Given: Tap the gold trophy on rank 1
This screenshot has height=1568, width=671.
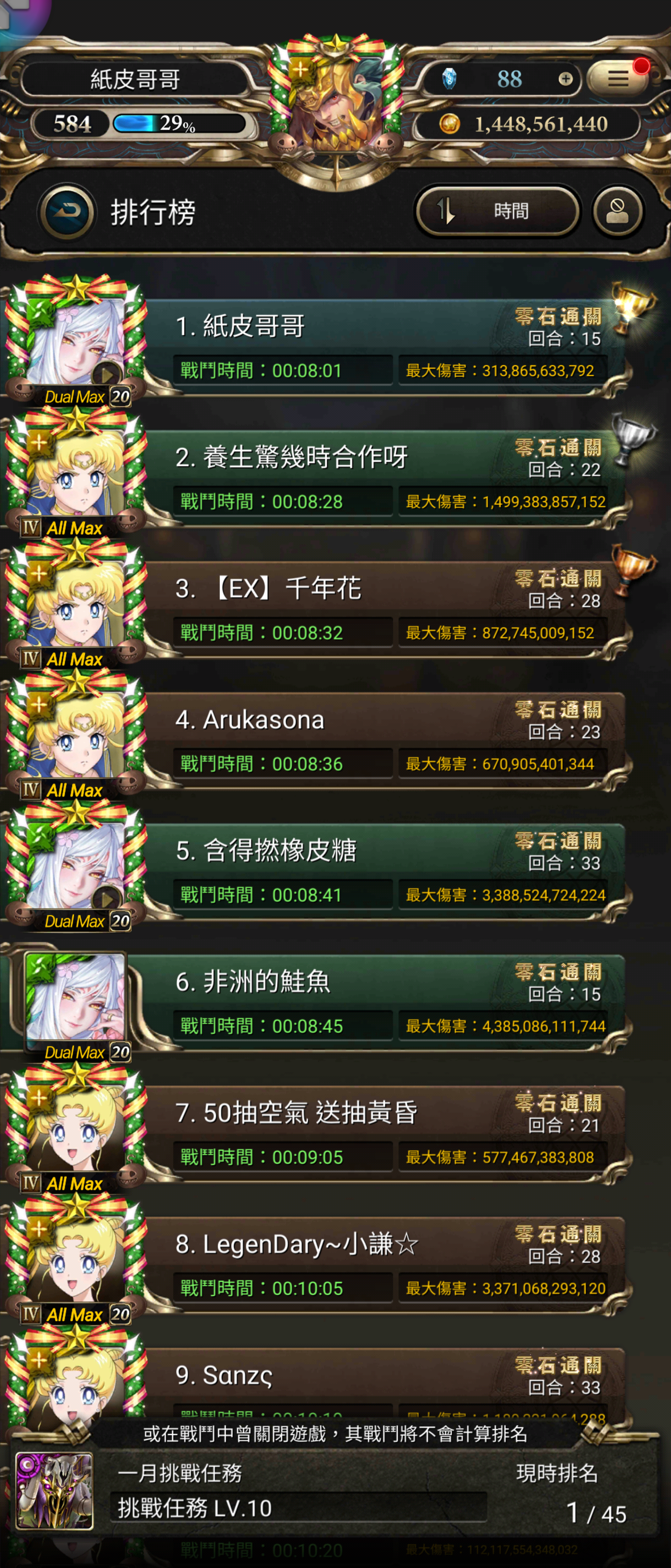Looking at the screenshot, I should [632, 305].
